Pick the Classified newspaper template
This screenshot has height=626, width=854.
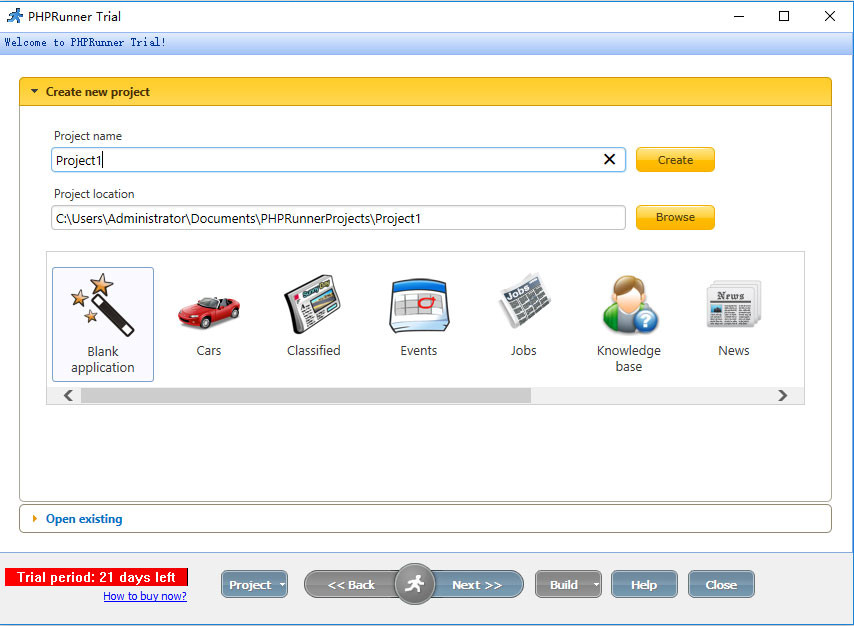pos(313,306)
